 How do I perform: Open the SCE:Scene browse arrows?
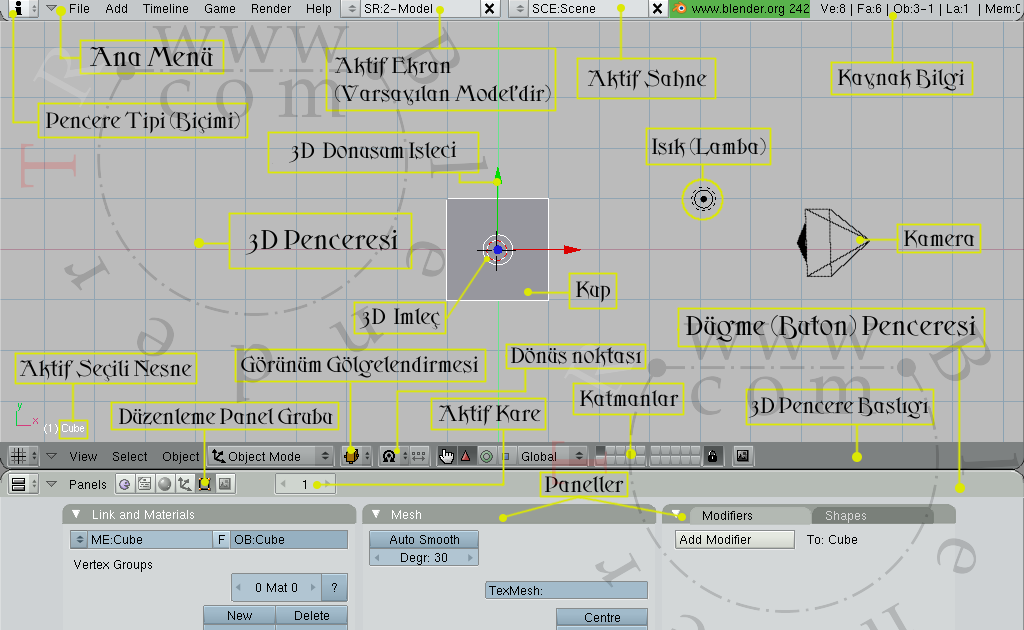click(x=519, y=8)
